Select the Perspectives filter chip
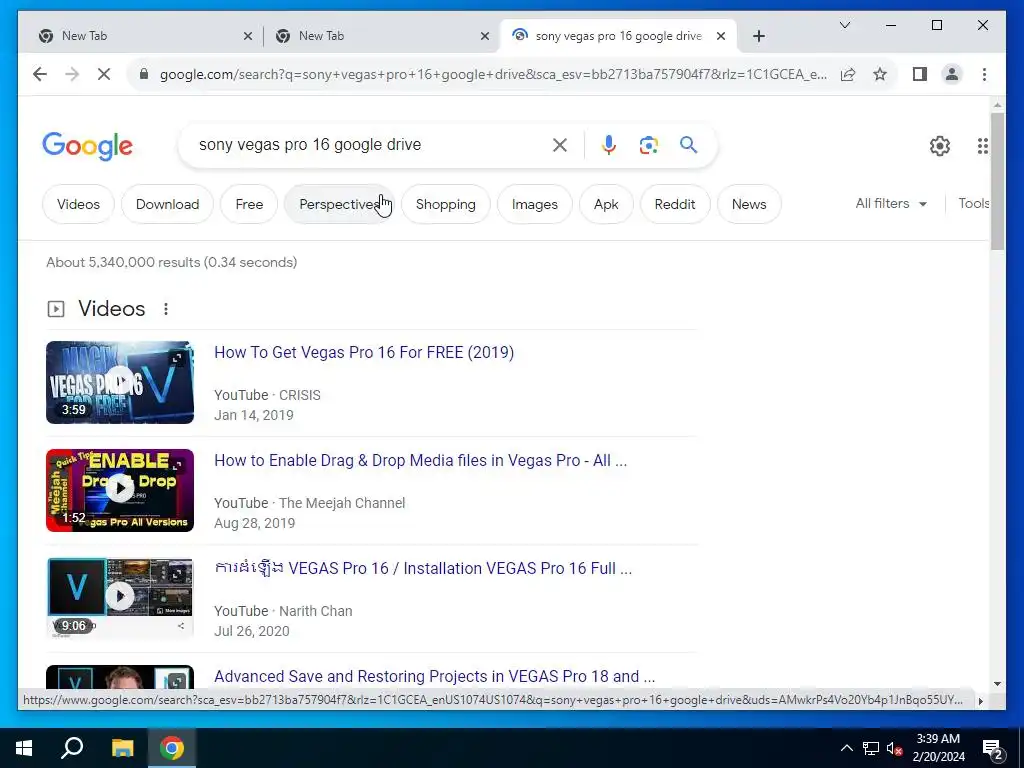 coord(339,204)
